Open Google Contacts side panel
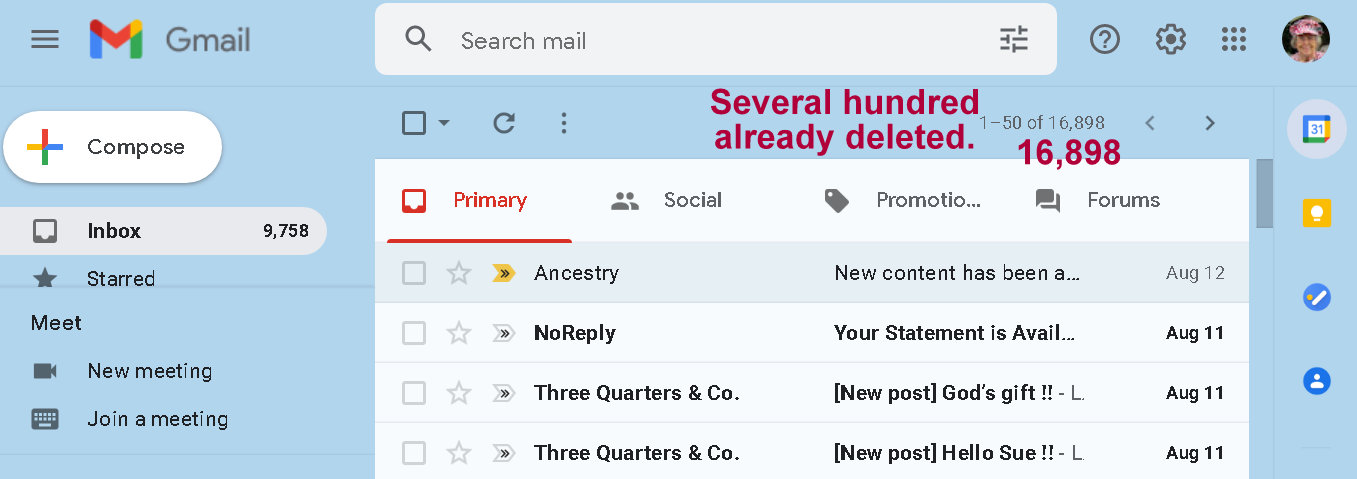1357x479 pixels. coord(1316,380)
